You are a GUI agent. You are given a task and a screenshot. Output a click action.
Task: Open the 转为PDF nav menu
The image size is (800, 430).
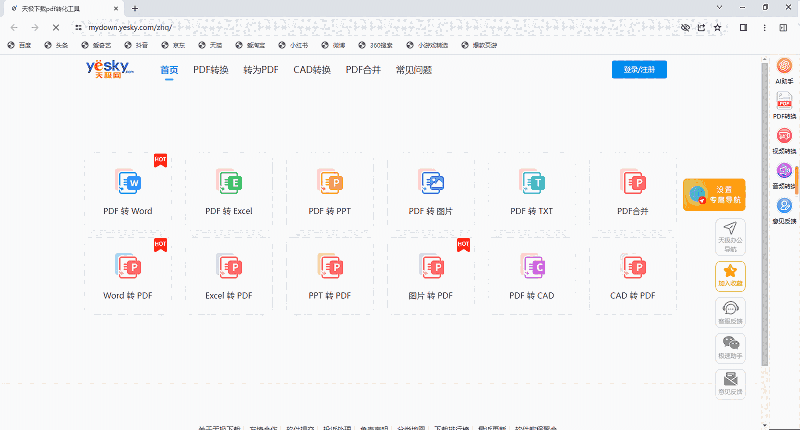click(261, 70)
